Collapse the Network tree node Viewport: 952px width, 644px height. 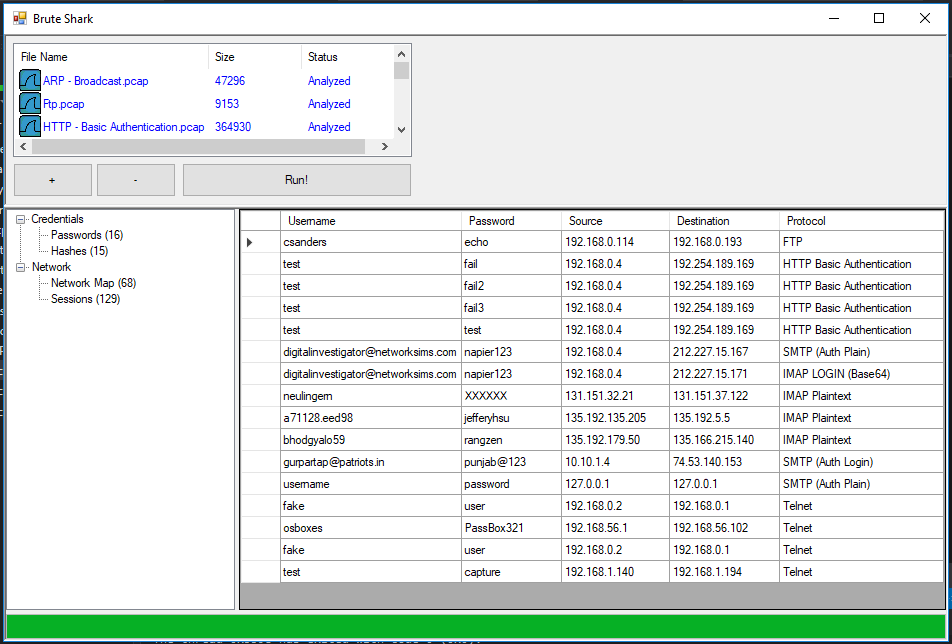click(21, 266)
